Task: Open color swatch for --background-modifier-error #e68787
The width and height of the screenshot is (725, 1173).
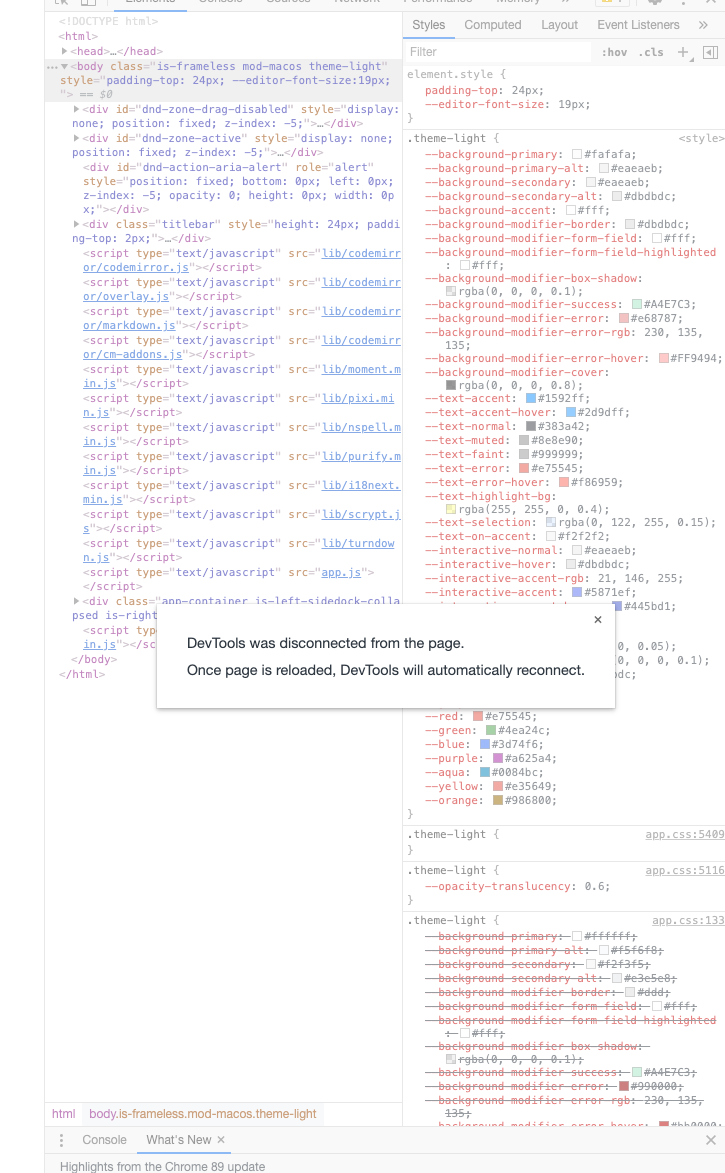Action: (x=623, y=319)
